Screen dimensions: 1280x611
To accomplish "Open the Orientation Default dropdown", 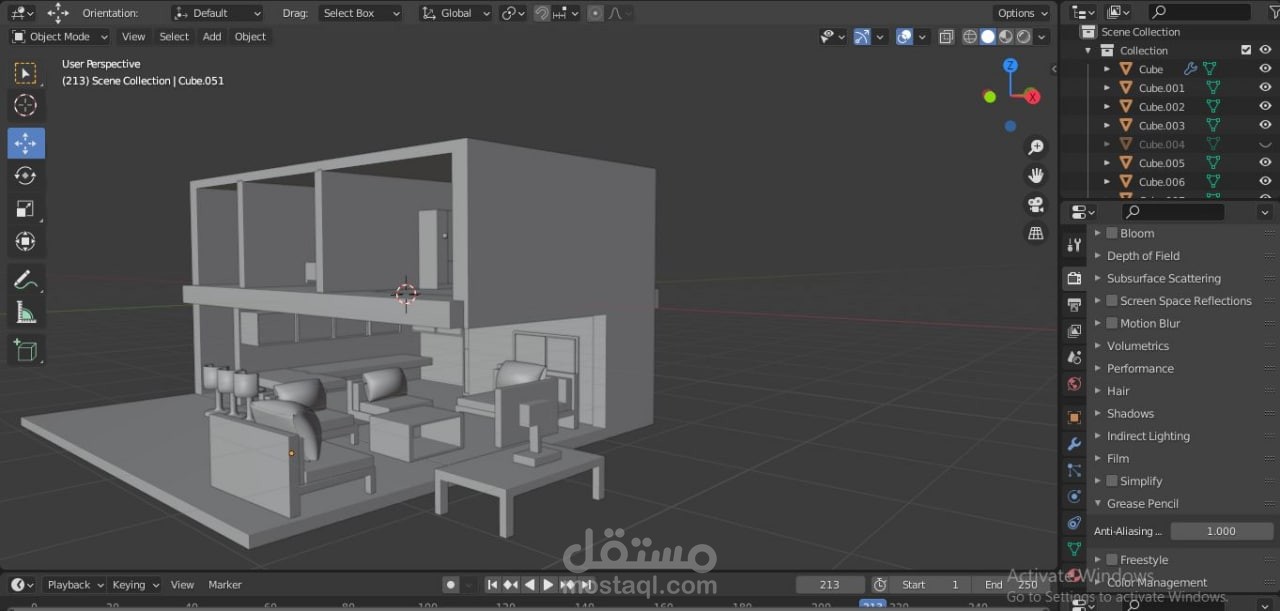I will pos(217,13).
